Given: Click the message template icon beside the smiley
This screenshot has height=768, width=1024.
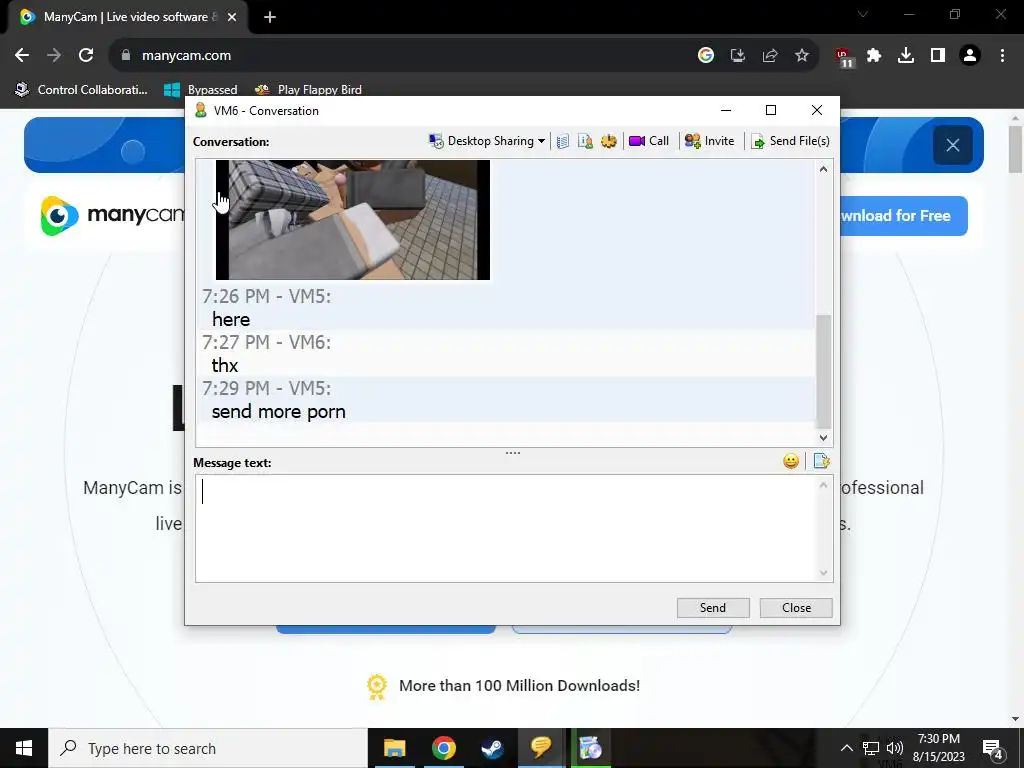Looking at the screenshot, I should coord(822,462).
